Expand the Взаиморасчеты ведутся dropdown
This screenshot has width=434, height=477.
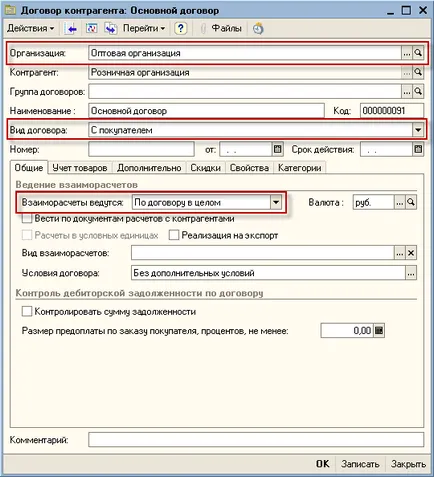[276, 202]
